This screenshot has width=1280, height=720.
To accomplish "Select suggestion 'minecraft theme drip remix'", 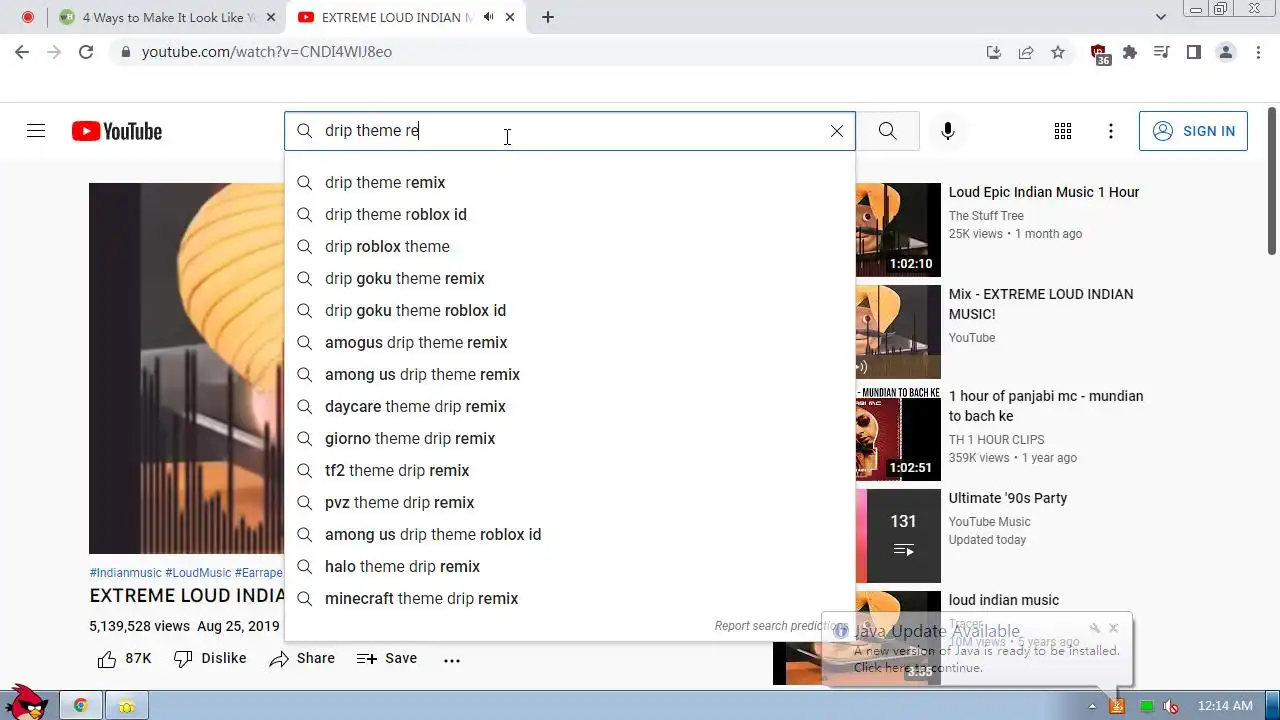I will point(570,598).
